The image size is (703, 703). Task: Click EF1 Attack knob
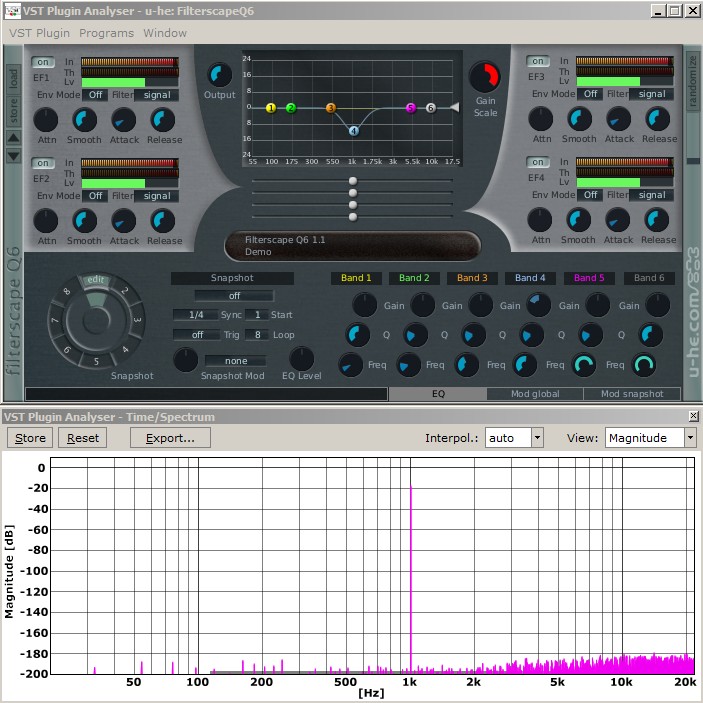123,120
